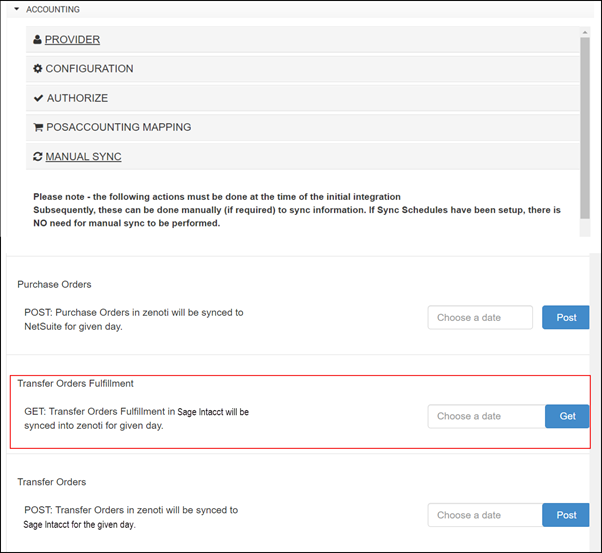The height and width of the screenshot is (553, 602).
Task: Click the 'GET: Transfer Orders Fulfillment' description
Action: click(x=136, y=419)
